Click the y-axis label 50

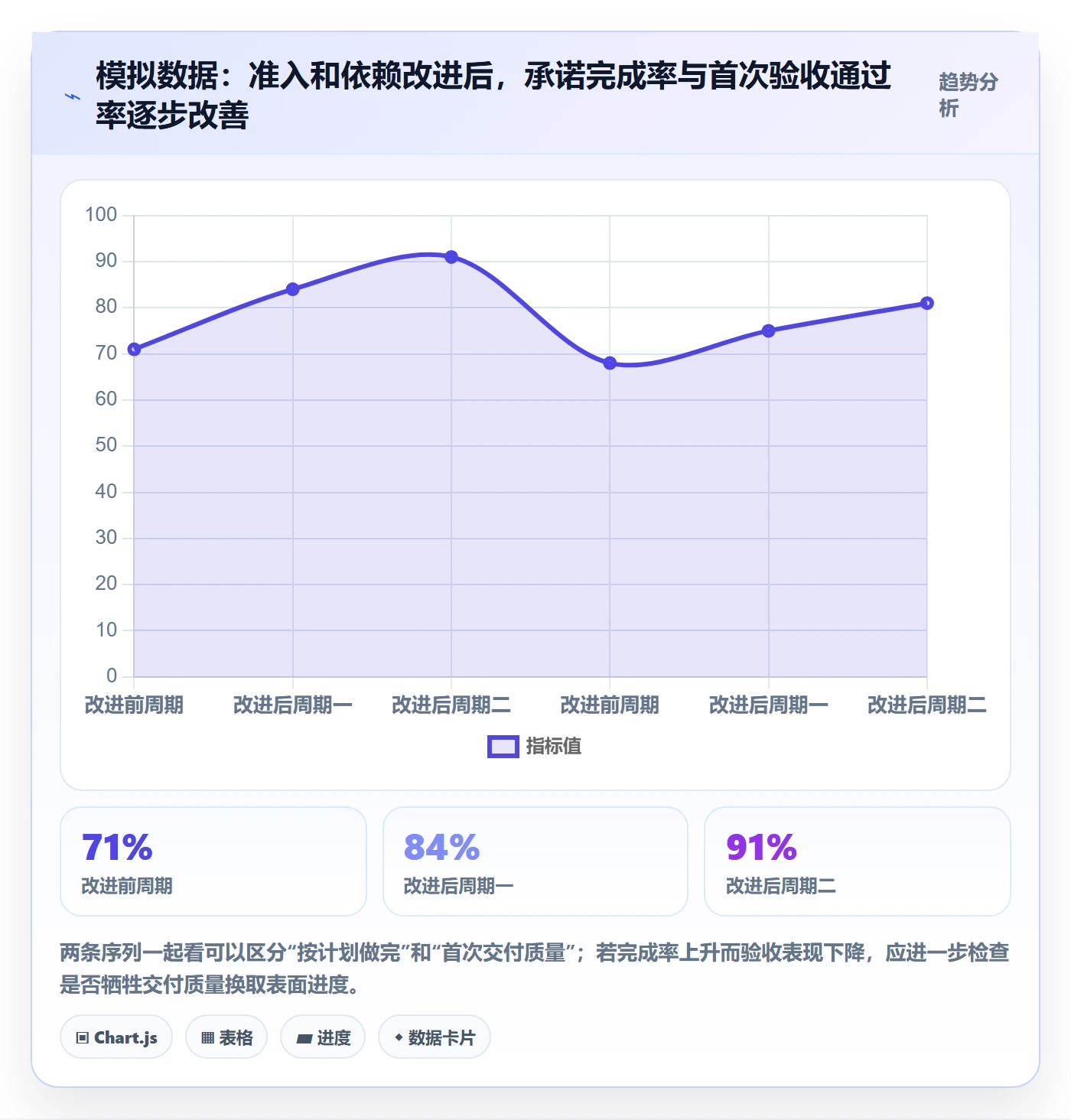click(106, 445)
